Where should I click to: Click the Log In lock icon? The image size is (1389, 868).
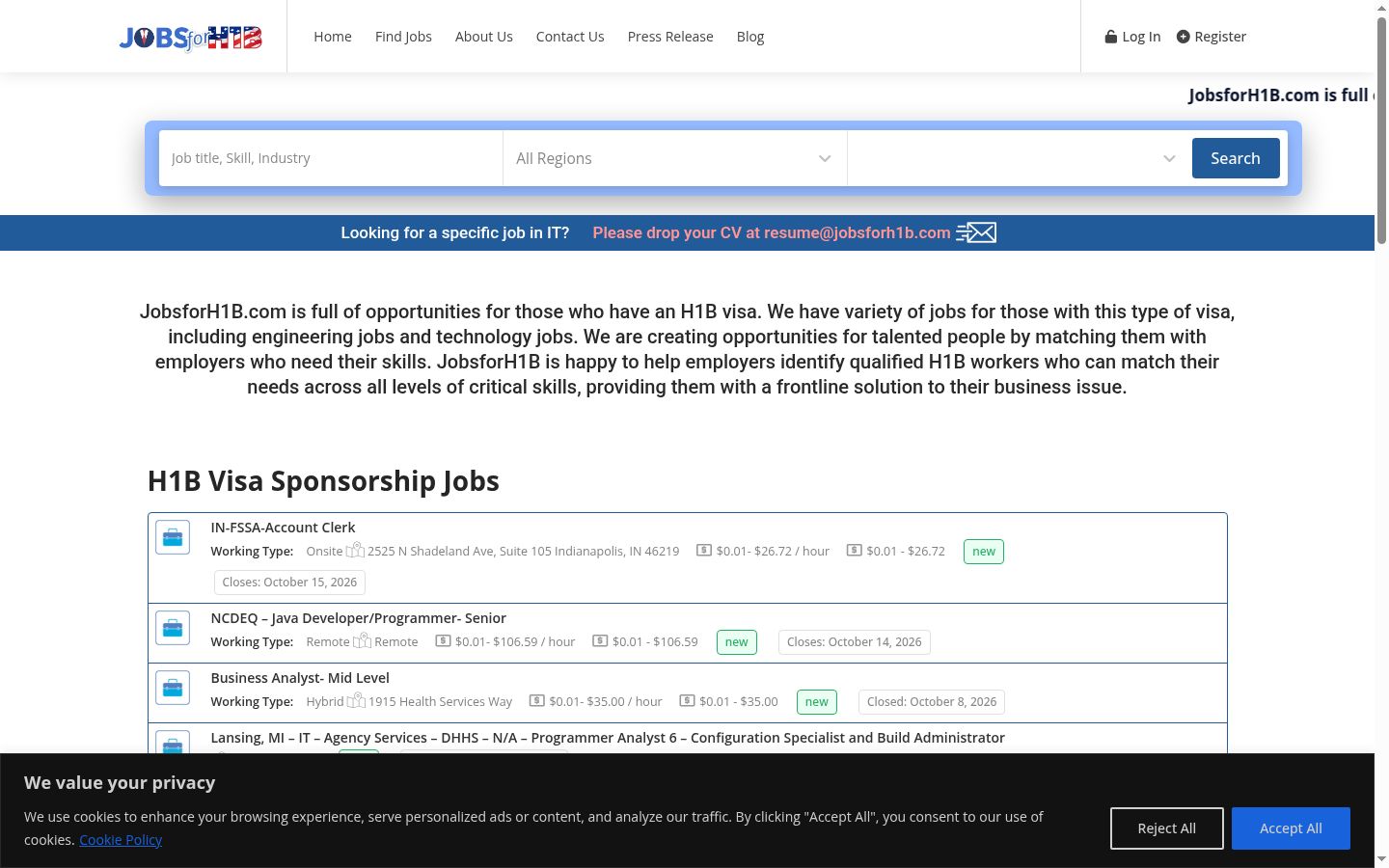1111,37
